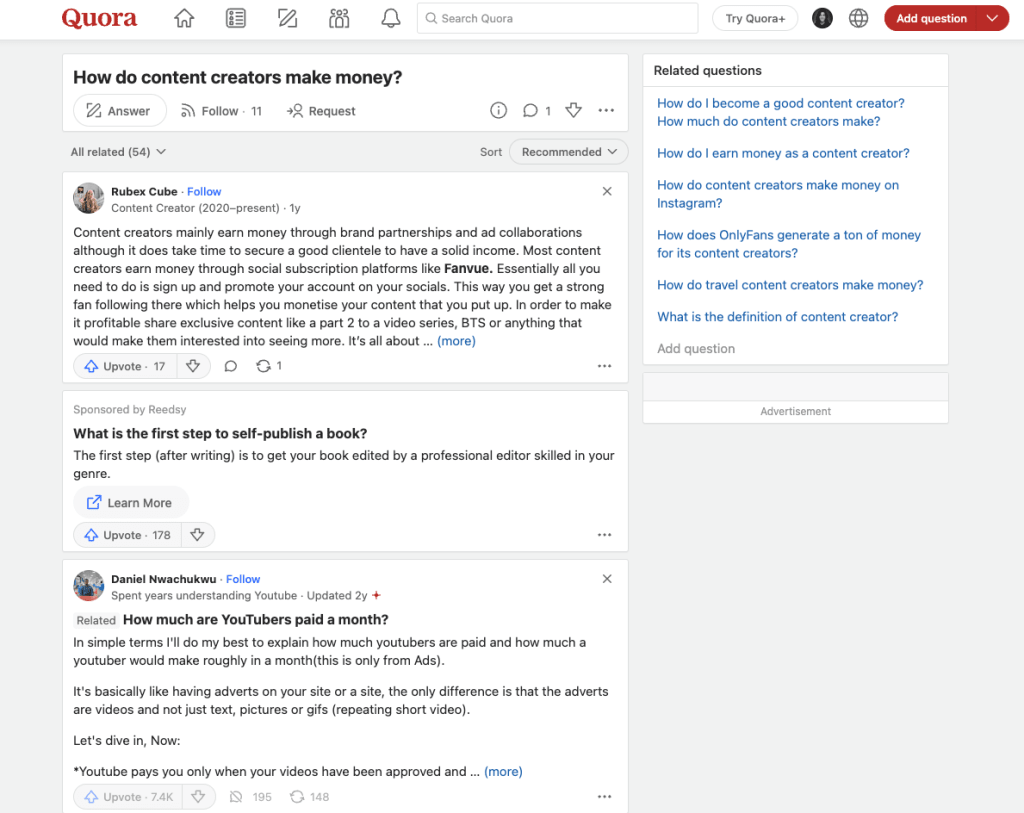
Task: Comment on Rubex Cube's answer
Action: click(x=231, y=366)
